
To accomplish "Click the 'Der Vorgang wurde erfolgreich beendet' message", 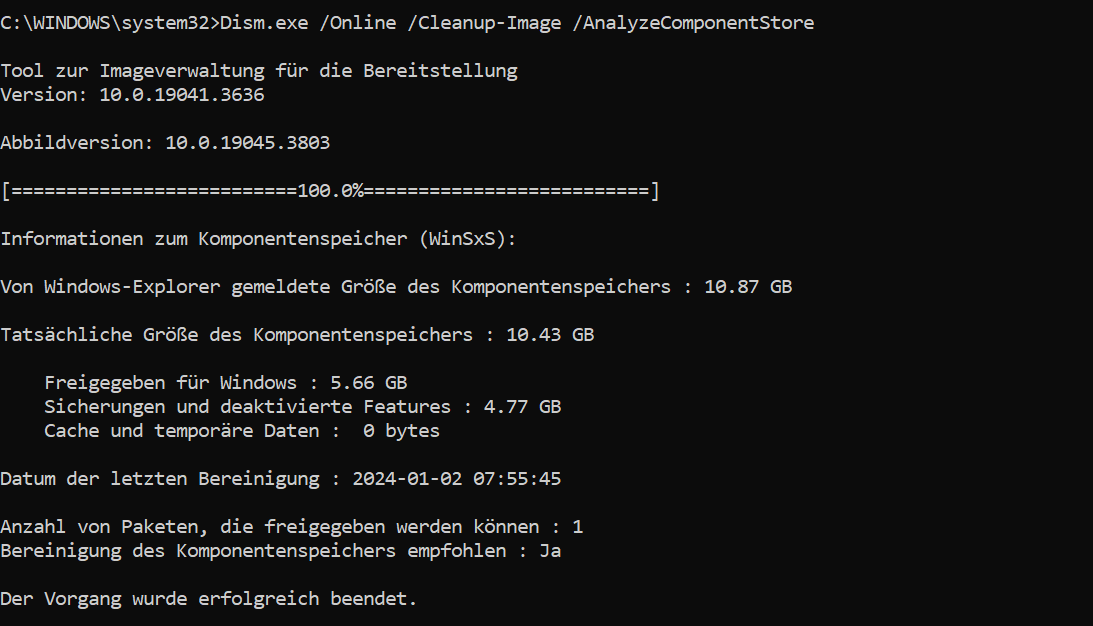I will click(x=208, y=599).
